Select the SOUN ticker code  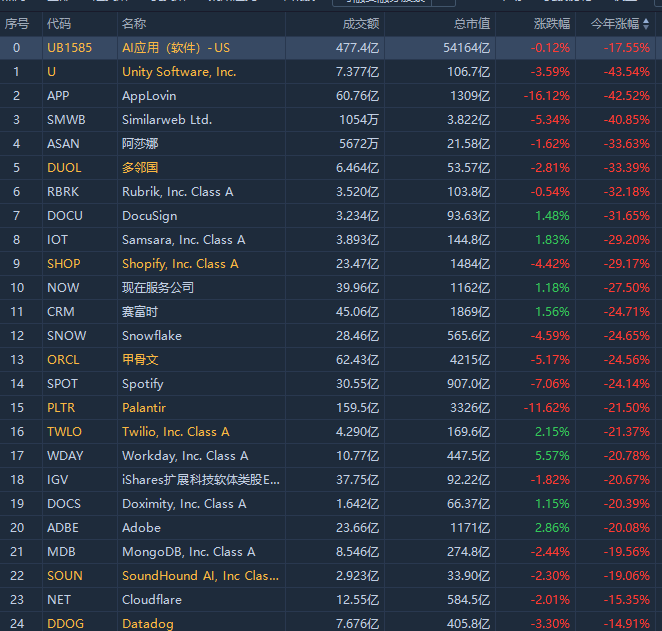point(65,576)
